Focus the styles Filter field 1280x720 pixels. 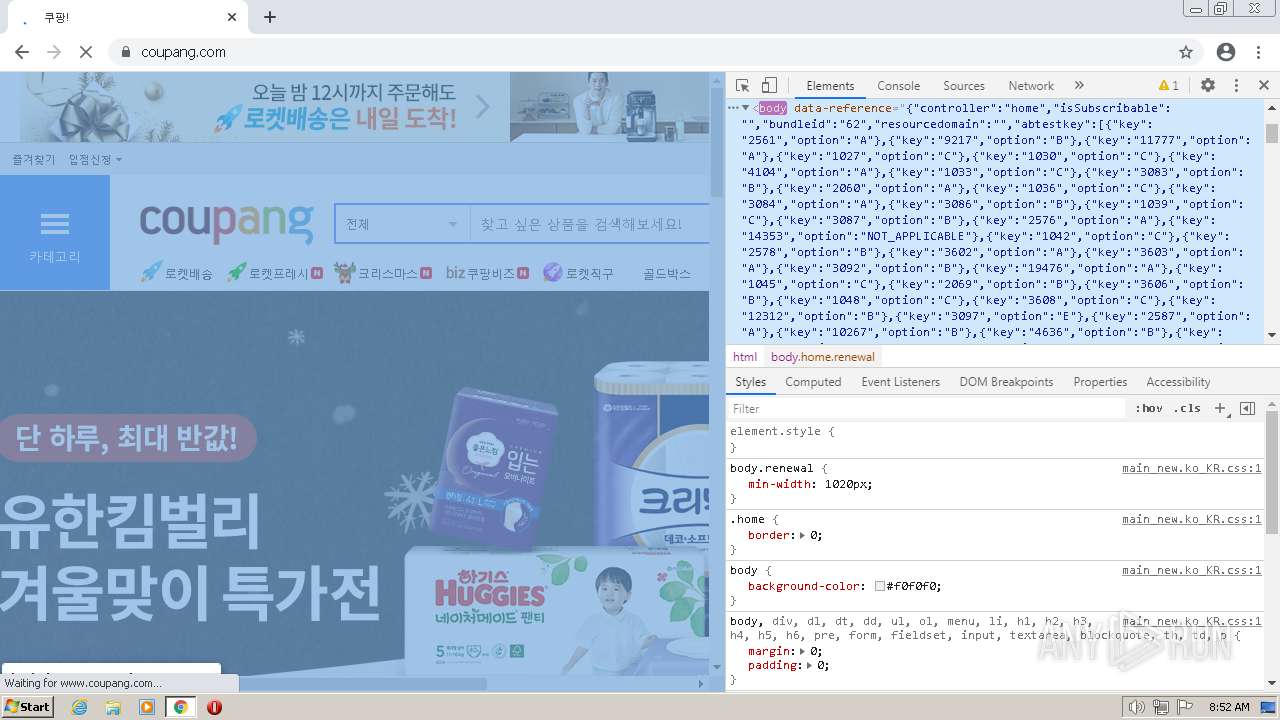(x=926, y=409)
